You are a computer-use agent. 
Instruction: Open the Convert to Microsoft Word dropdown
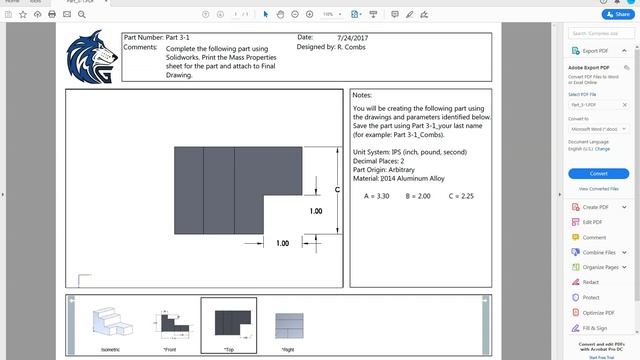pyautogui.click(x=598, y=129)
